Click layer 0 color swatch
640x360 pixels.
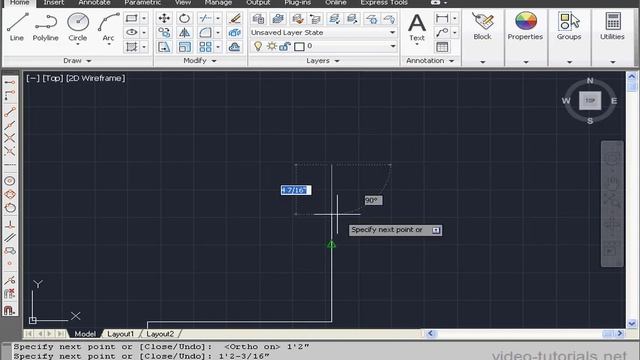coord(299,47)
